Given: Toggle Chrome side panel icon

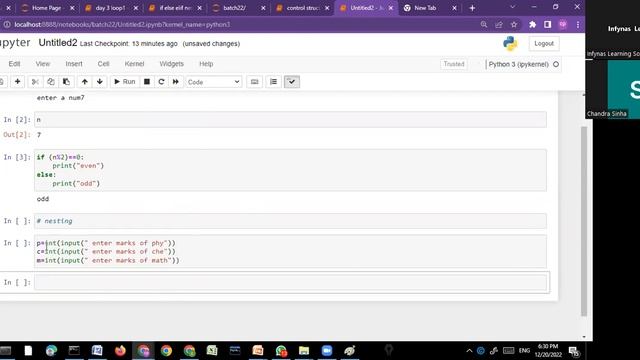Looking at the screenshot, I should (x=547, y=24).
